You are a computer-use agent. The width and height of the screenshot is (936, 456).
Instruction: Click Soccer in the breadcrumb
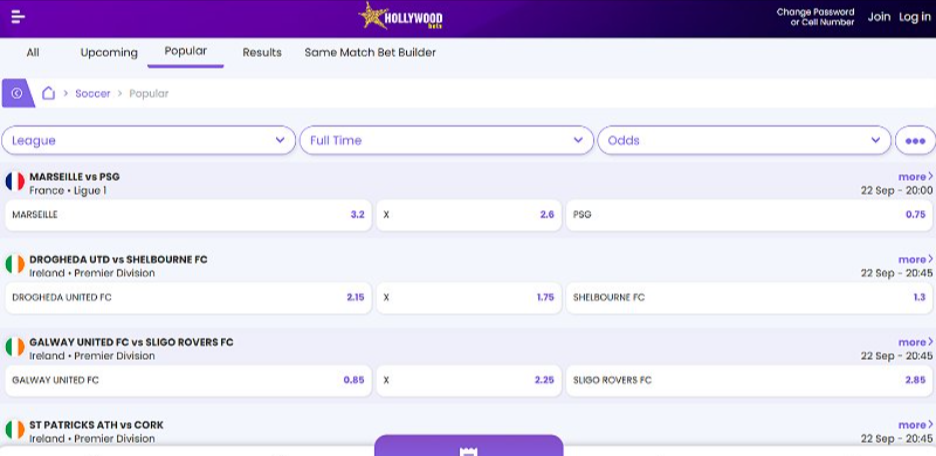click(92, 94)
